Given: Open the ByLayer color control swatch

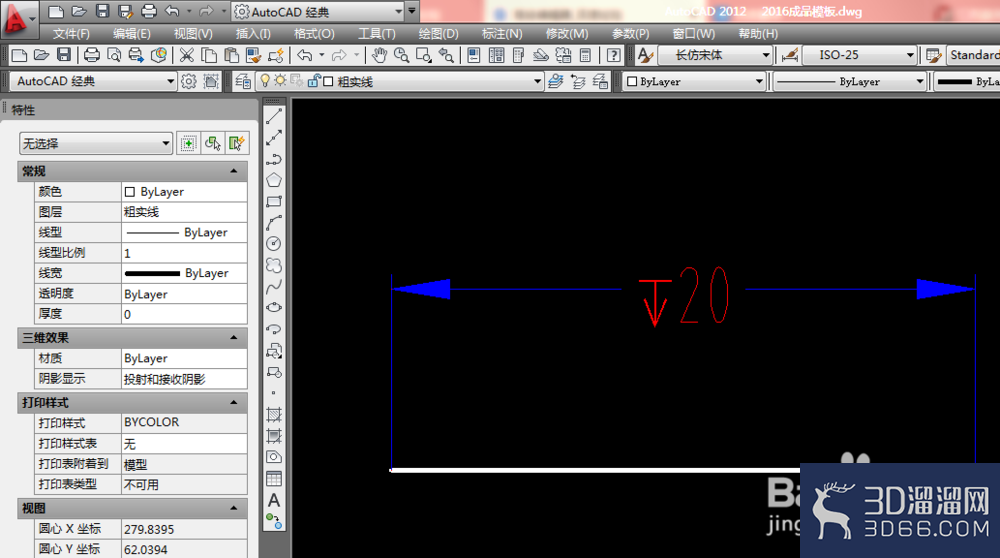Looking at the screenshot, I should pos(693,82).
